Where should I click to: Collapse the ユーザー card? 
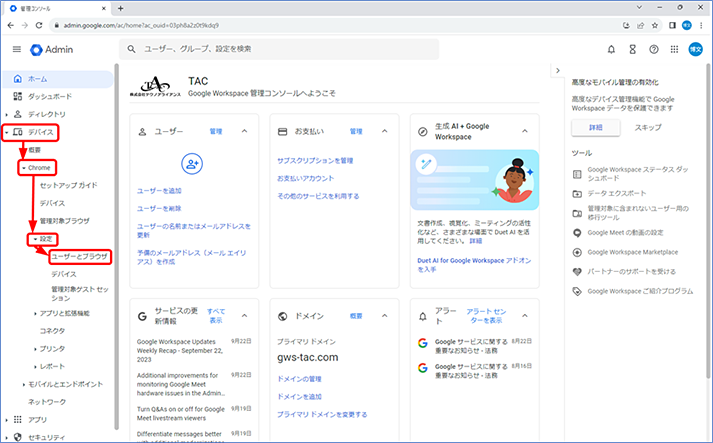[x=245, y=131]
